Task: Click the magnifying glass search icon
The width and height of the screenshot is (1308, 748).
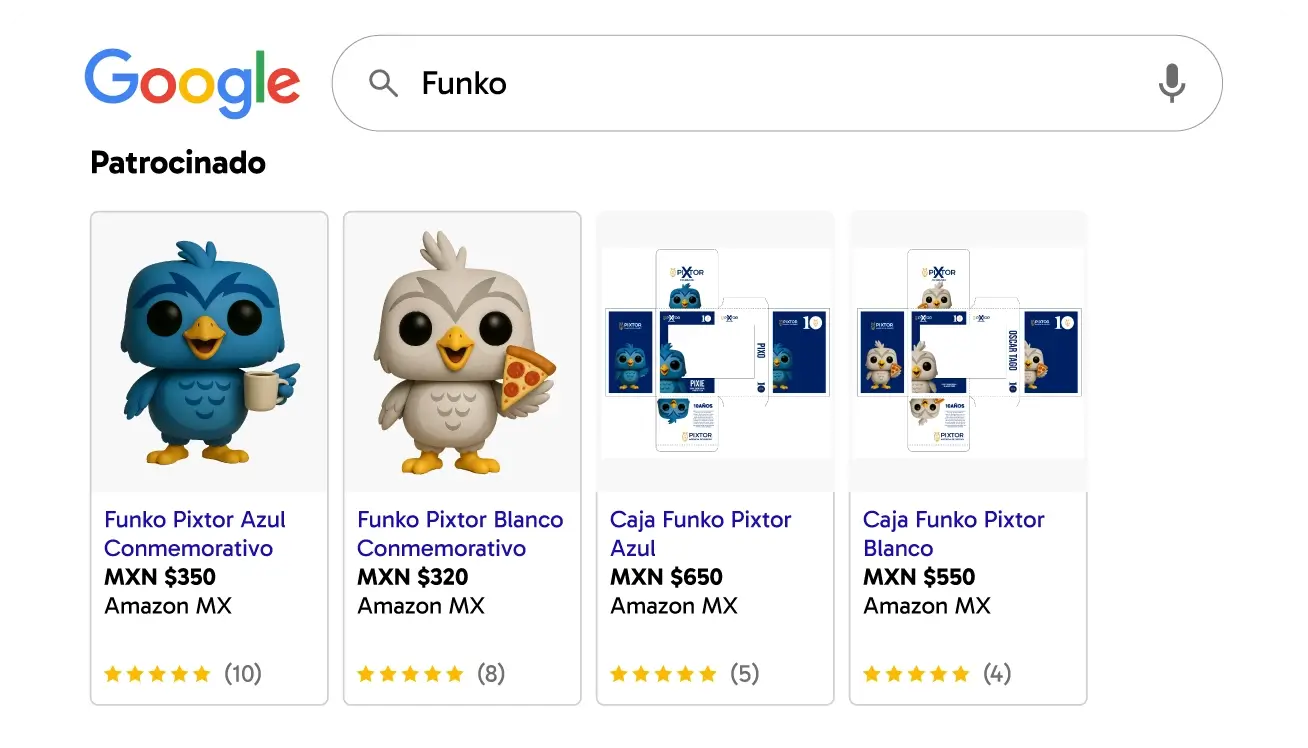Action: pos(383,83)
